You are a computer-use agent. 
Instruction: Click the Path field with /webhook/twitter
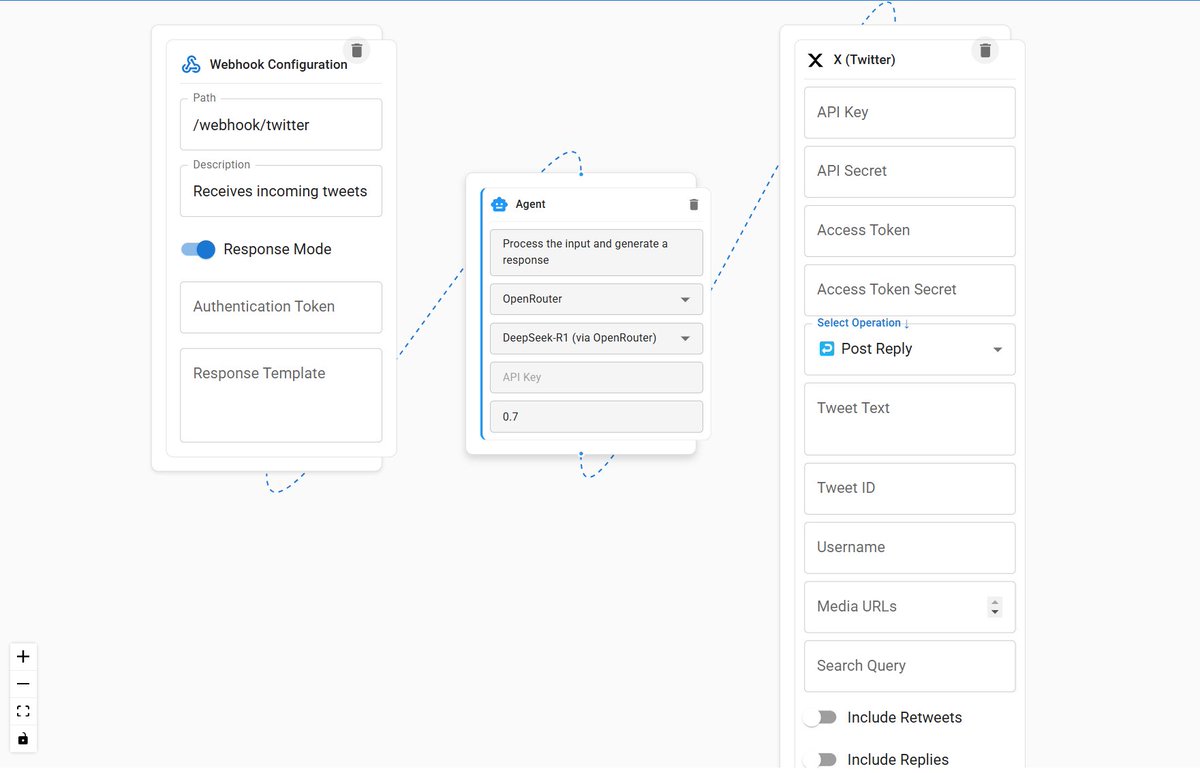281,124
